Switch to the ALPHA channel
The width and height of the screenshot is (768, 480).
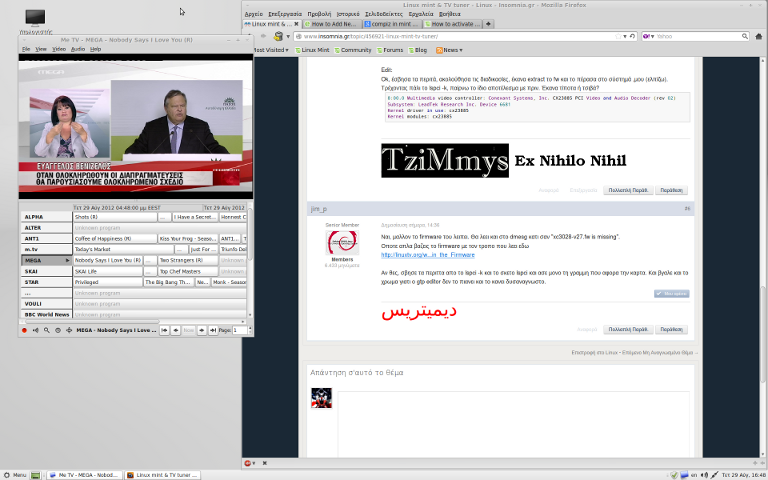pos(47,217)
